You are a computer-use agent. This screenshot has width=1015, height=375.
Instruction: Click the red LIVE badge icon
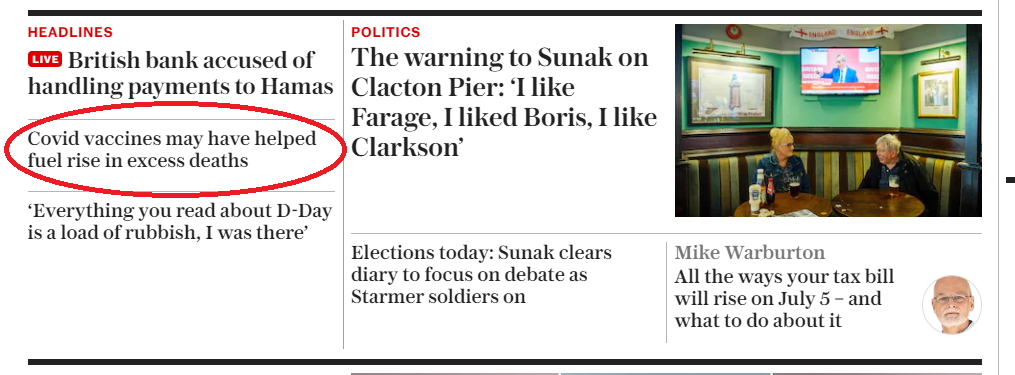(x=45, y=60)
